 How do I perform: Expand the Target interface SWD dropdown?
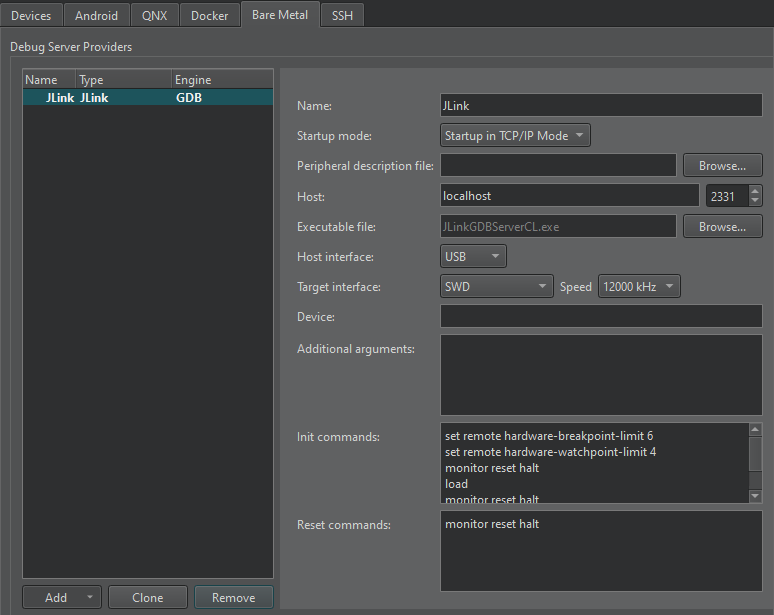pyautogui.click(x=496, y=287)
